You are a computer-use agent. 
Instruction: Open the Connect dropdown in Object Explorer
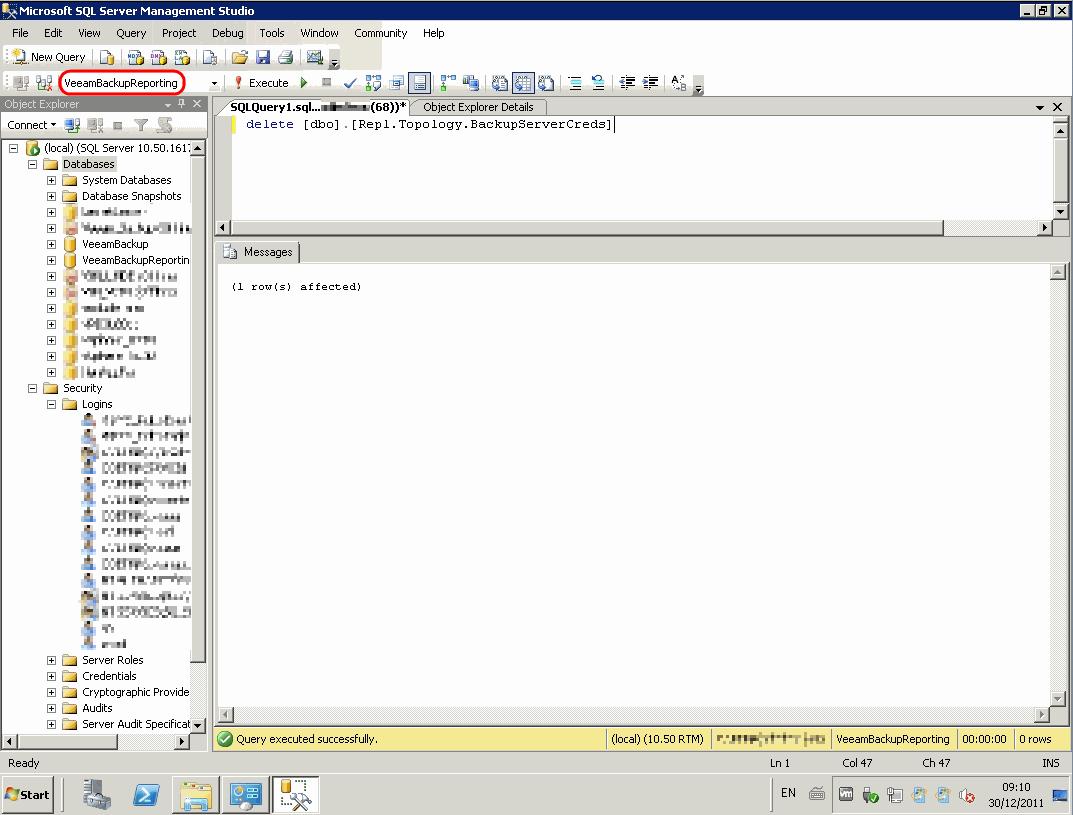pos(31,125)
